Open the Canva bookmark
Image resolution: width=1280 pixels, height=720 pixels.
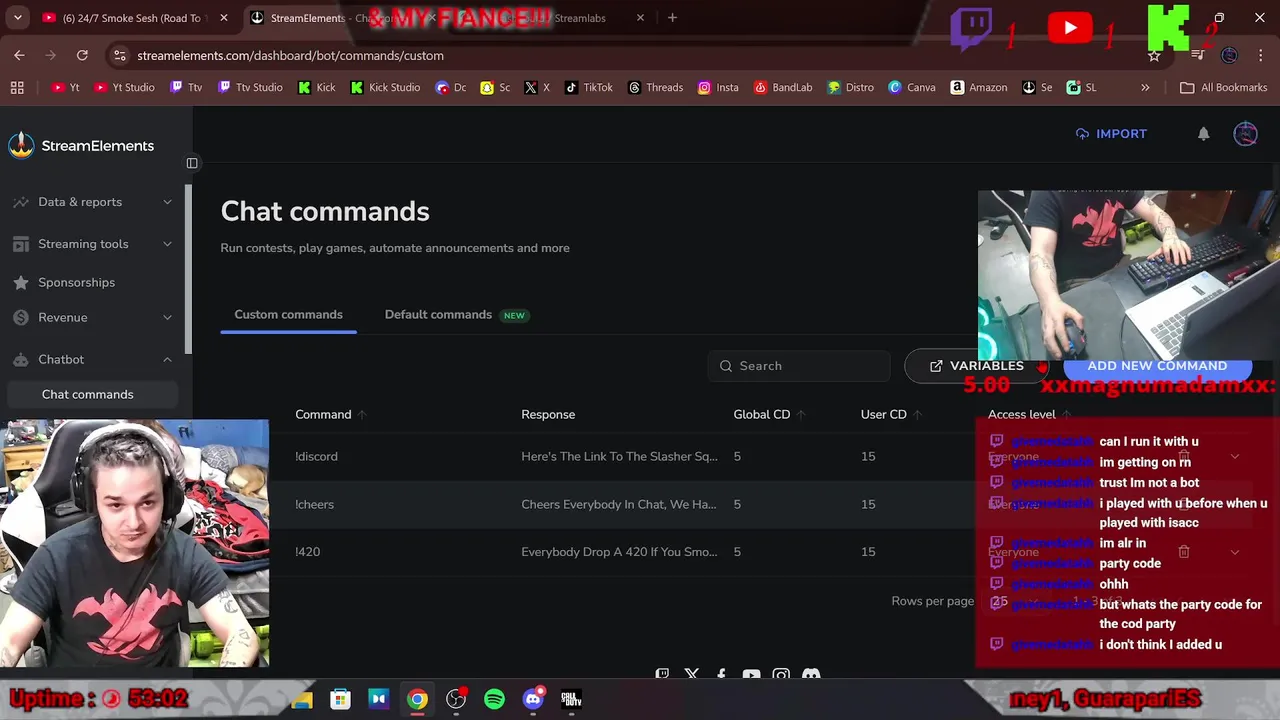pos(912,87)
